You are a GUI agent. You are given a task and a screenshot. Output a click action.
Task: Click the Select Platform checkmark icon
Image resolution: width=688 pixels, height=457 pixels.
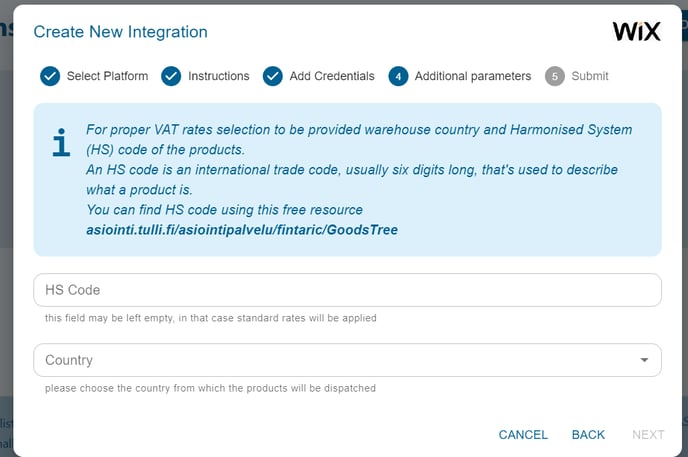[50, 76]
